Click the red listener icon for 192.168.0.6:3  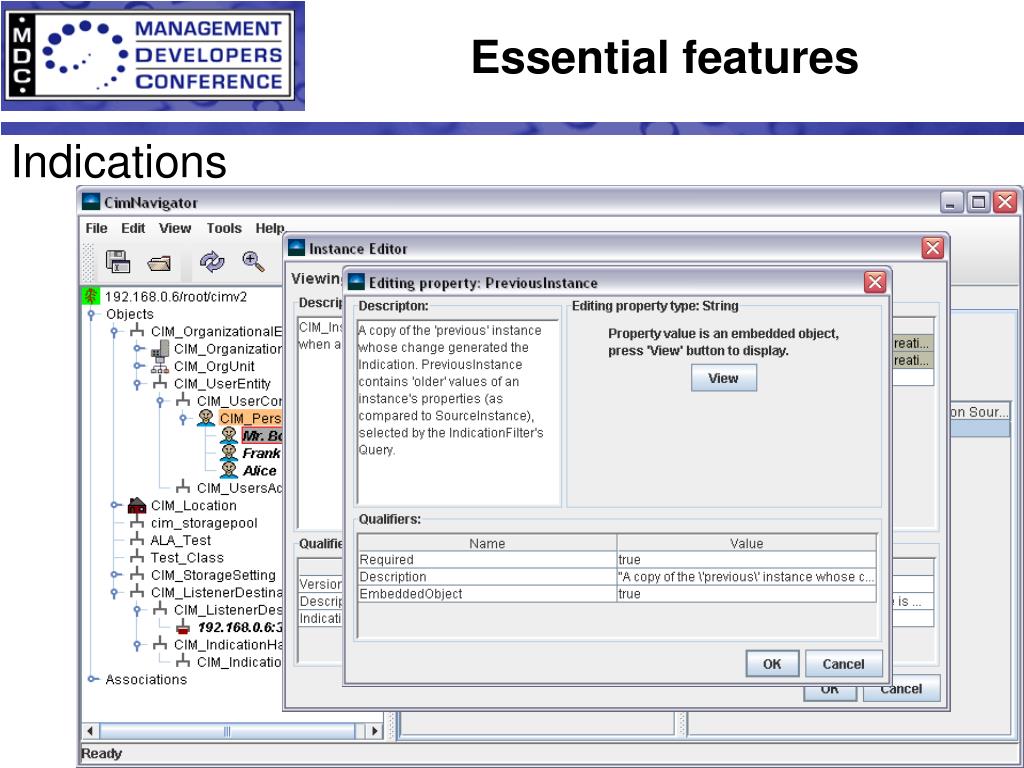click(183, 628)
